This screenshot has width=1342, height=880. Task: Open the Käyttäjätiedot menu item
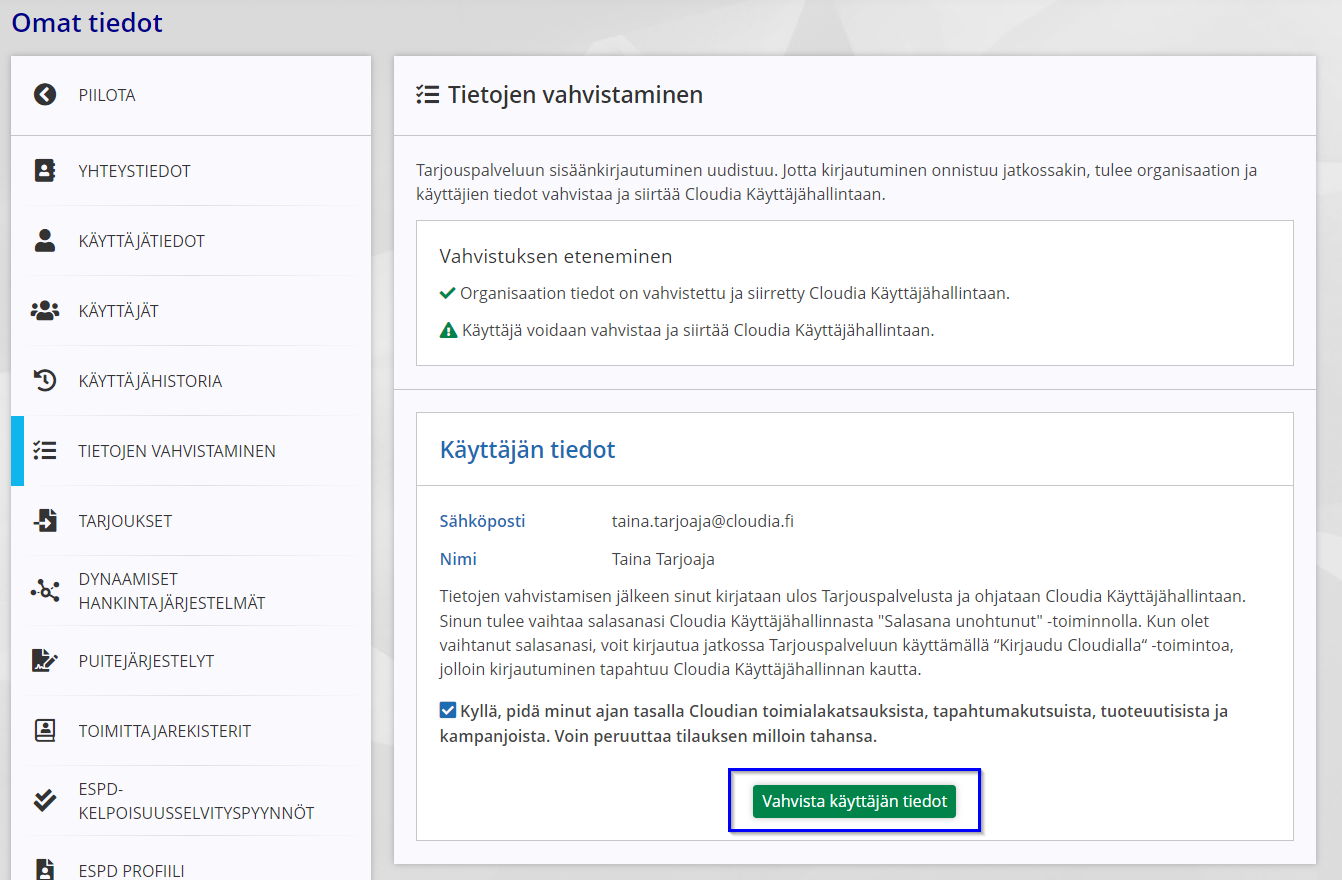click(x=191, y=241)
